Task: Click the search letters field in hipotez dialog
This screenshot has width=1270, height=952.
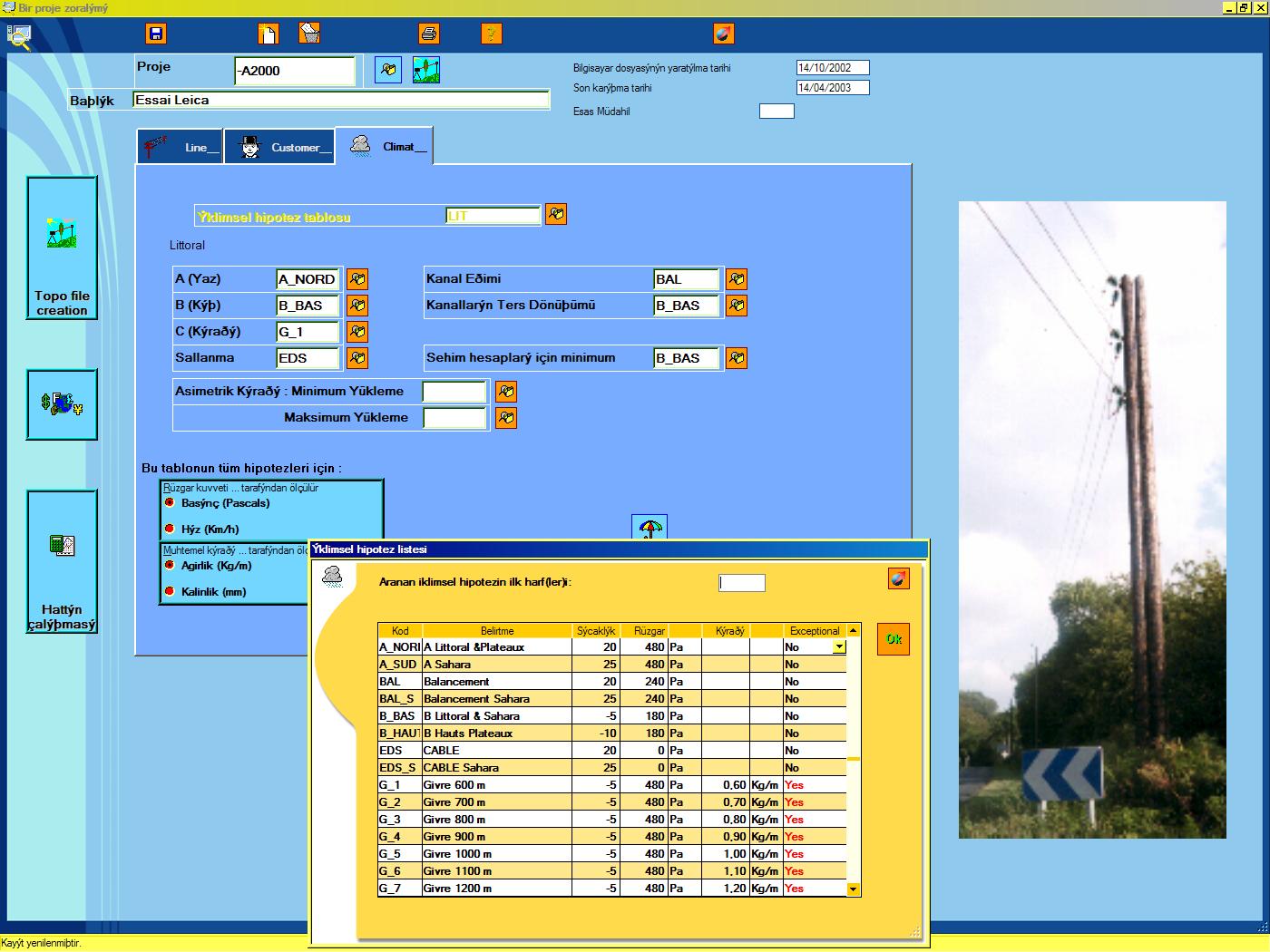Action: [742, 583]
